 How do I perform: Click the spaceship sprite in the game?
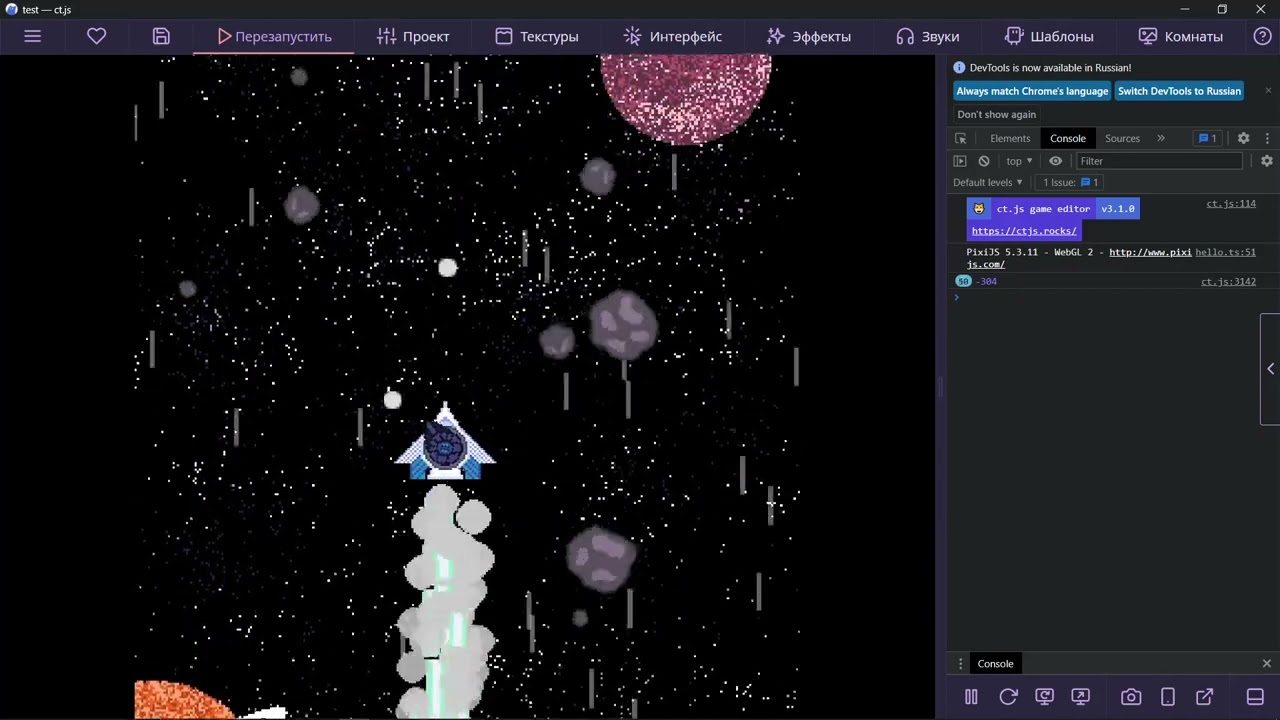[x=445, y=442]
